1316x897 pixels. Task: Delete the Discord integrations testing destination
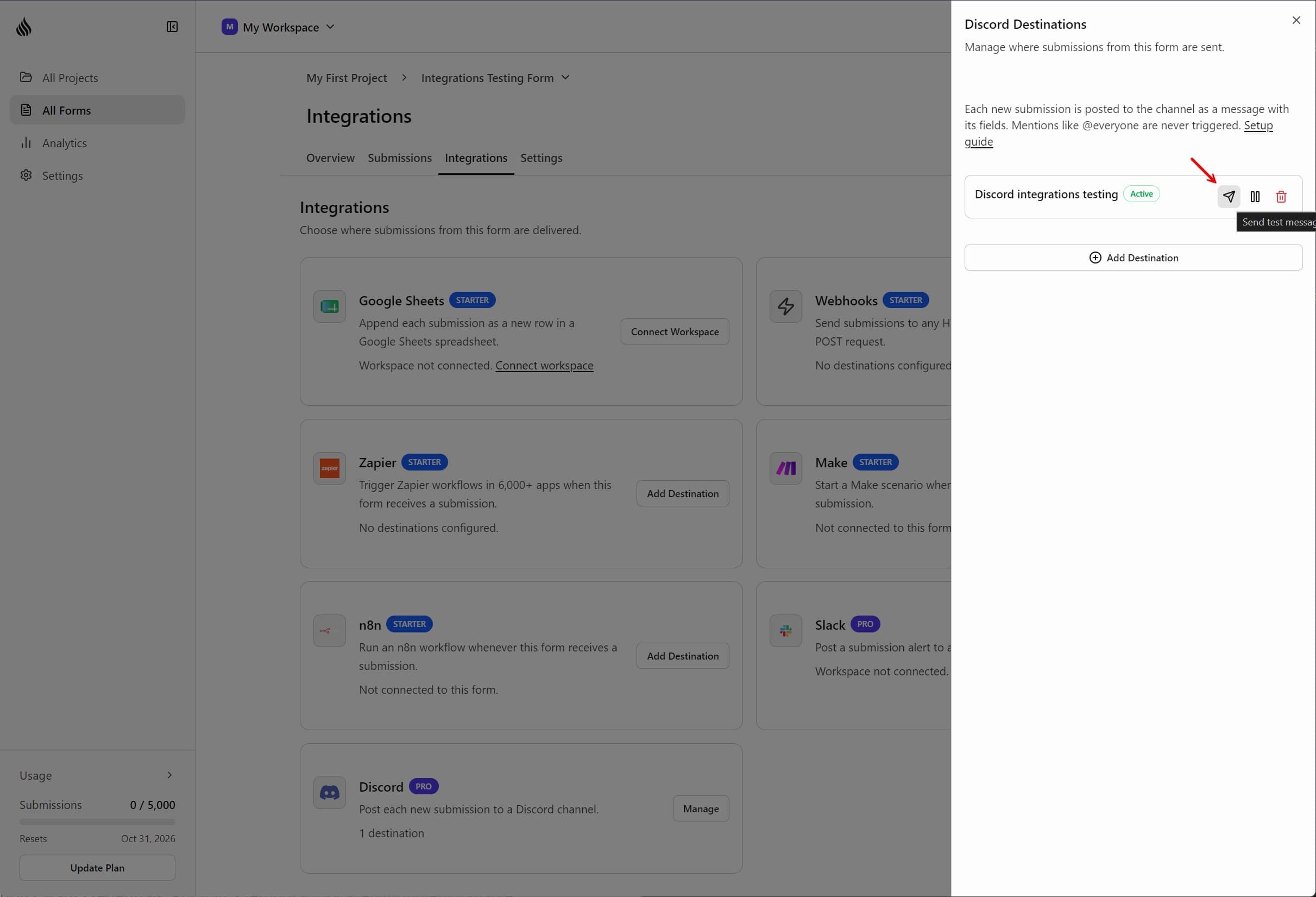point(1281,197)
